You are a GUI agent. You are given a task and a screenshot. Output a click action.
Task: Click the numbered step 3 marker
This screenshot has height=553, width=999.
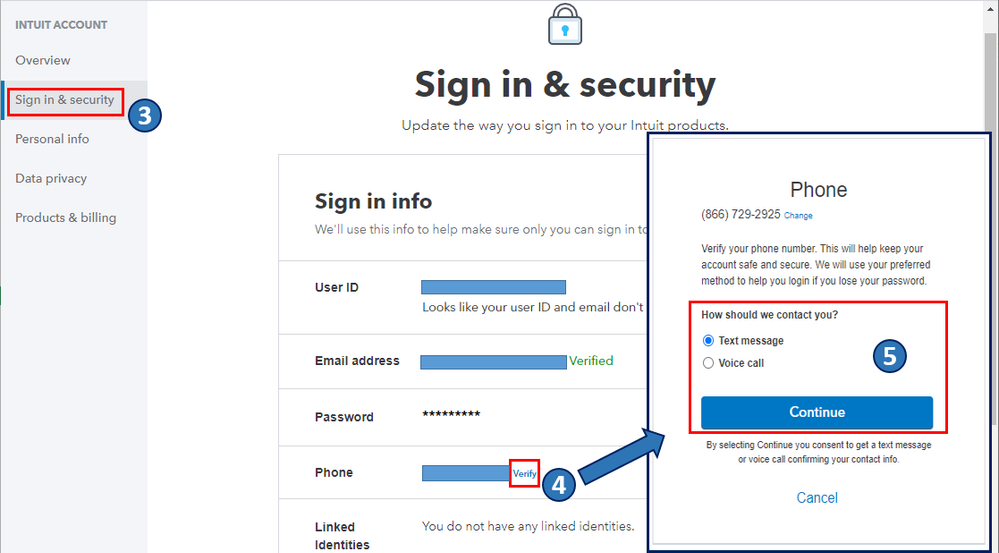click(144, 115)
